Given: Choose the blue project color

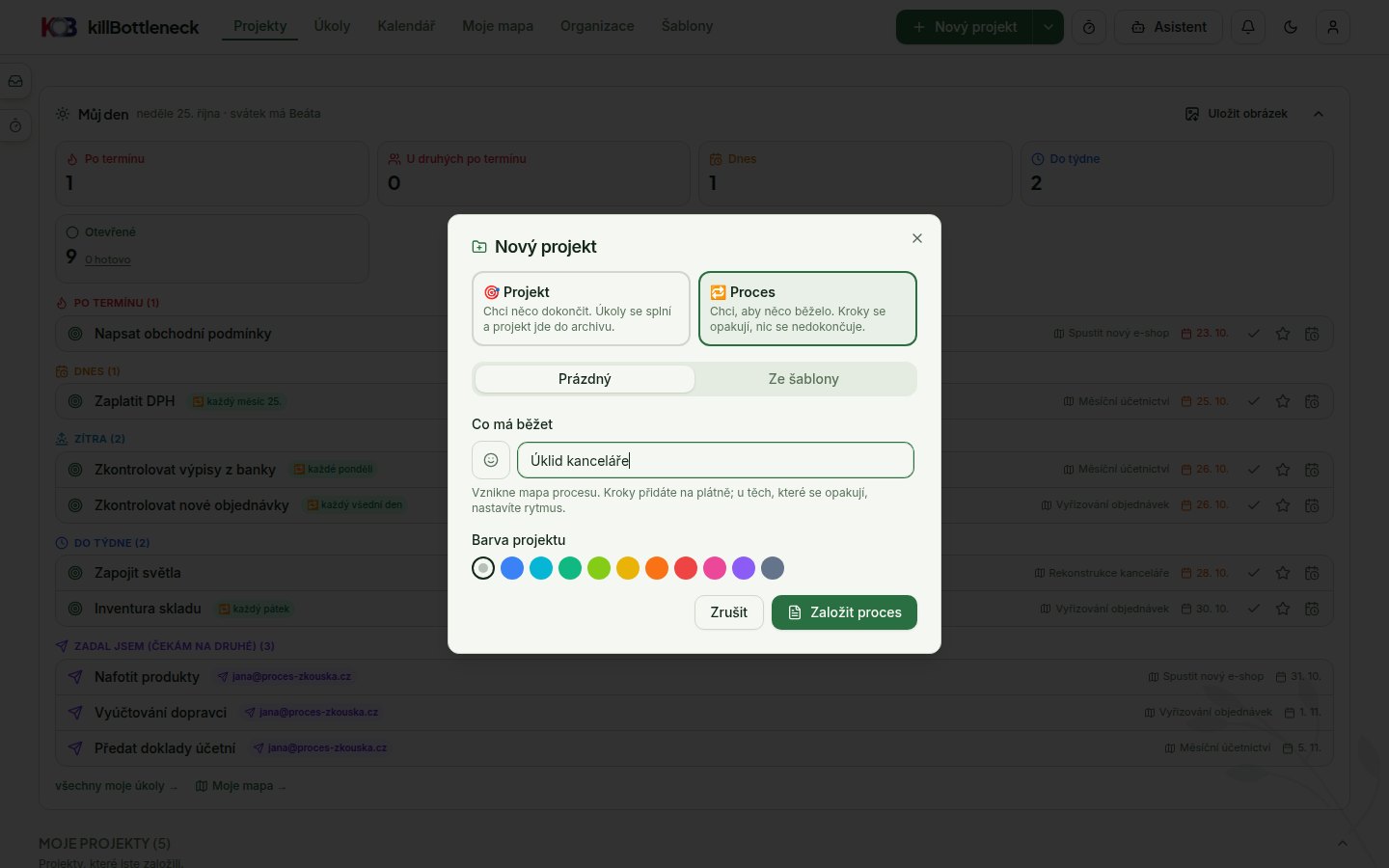Looking at the screenshot, I should tap(512, 568).
